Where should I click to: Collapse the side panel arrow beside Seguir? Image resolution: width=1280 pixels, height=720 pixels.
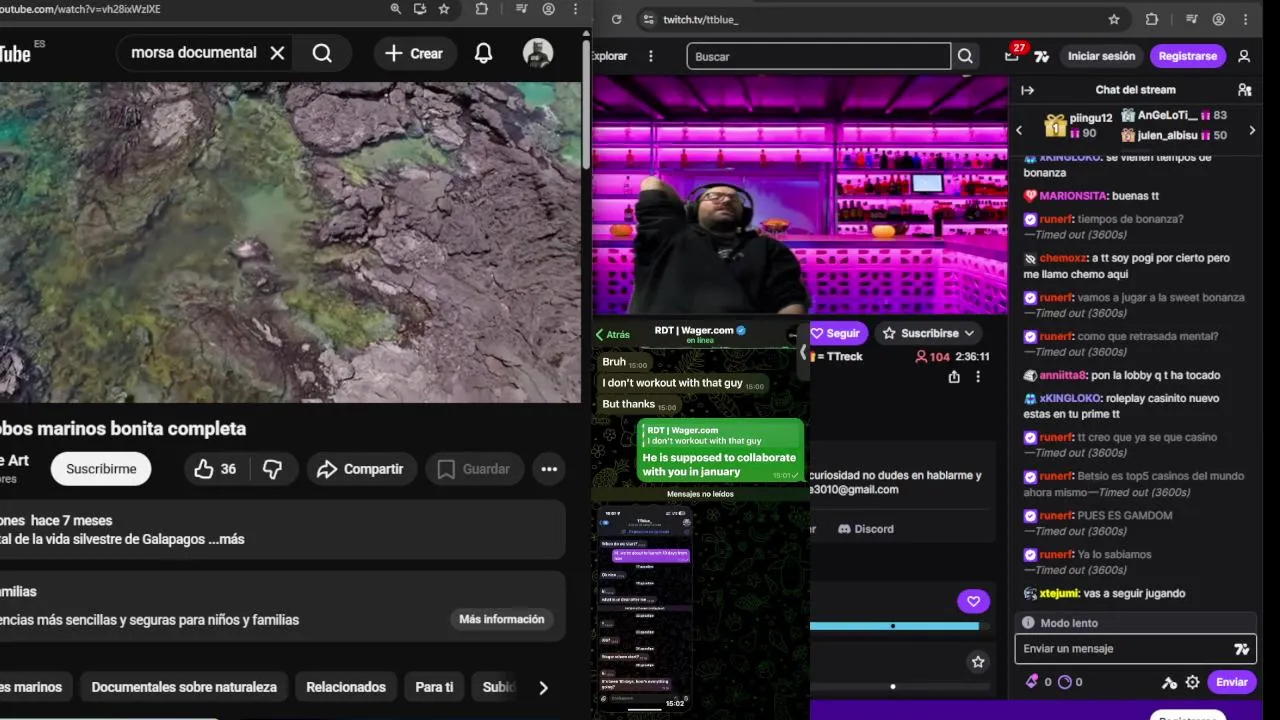point(802,352)
